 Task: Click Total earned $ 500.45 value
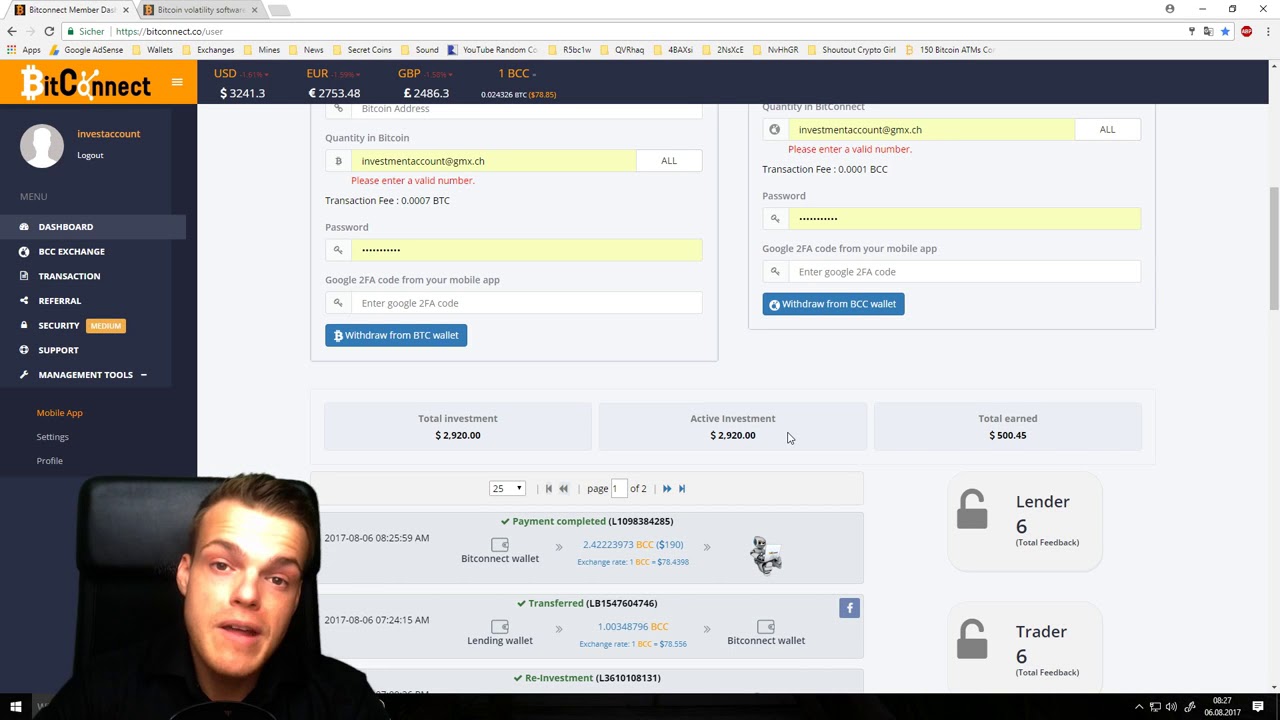(1007, 435)
